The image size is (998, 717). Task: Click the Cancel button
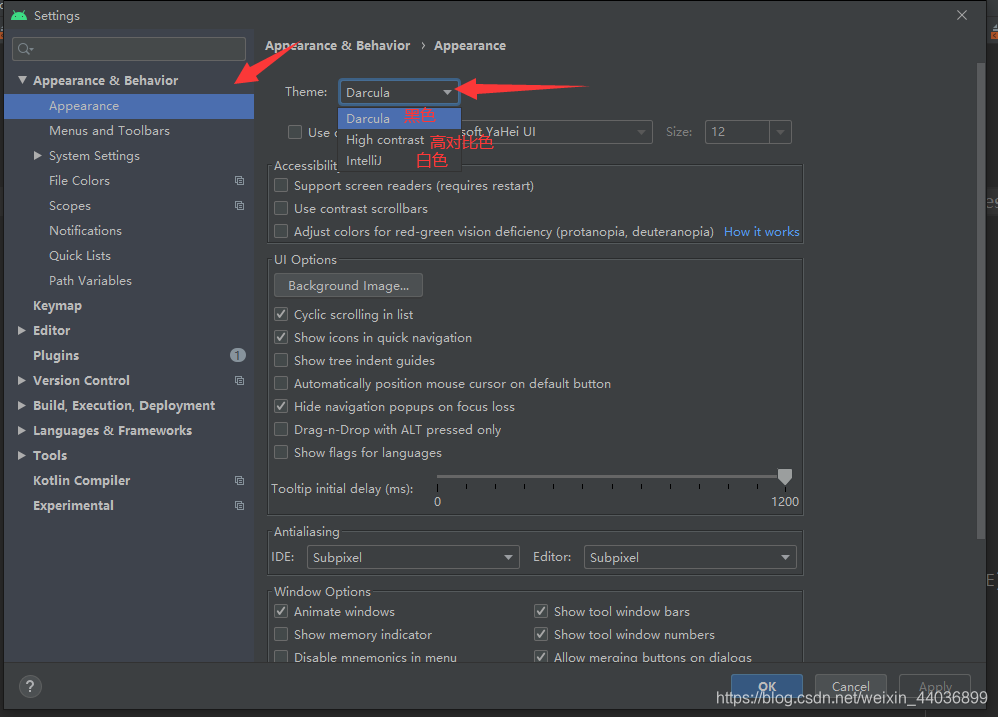[850, 686]
